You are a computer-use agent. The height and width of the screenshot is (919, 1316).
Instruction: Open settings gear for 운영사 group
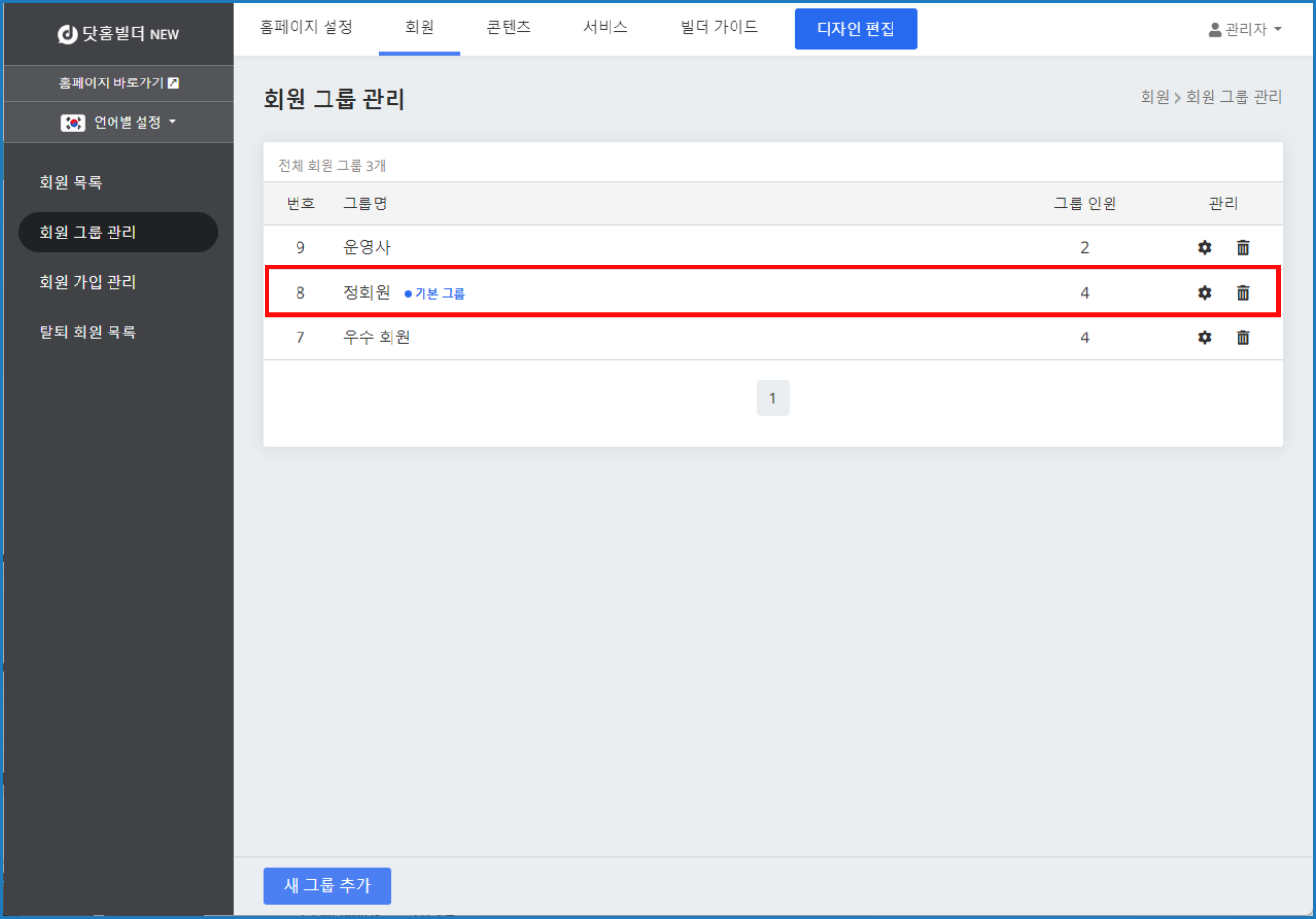tap(1205, 248)
